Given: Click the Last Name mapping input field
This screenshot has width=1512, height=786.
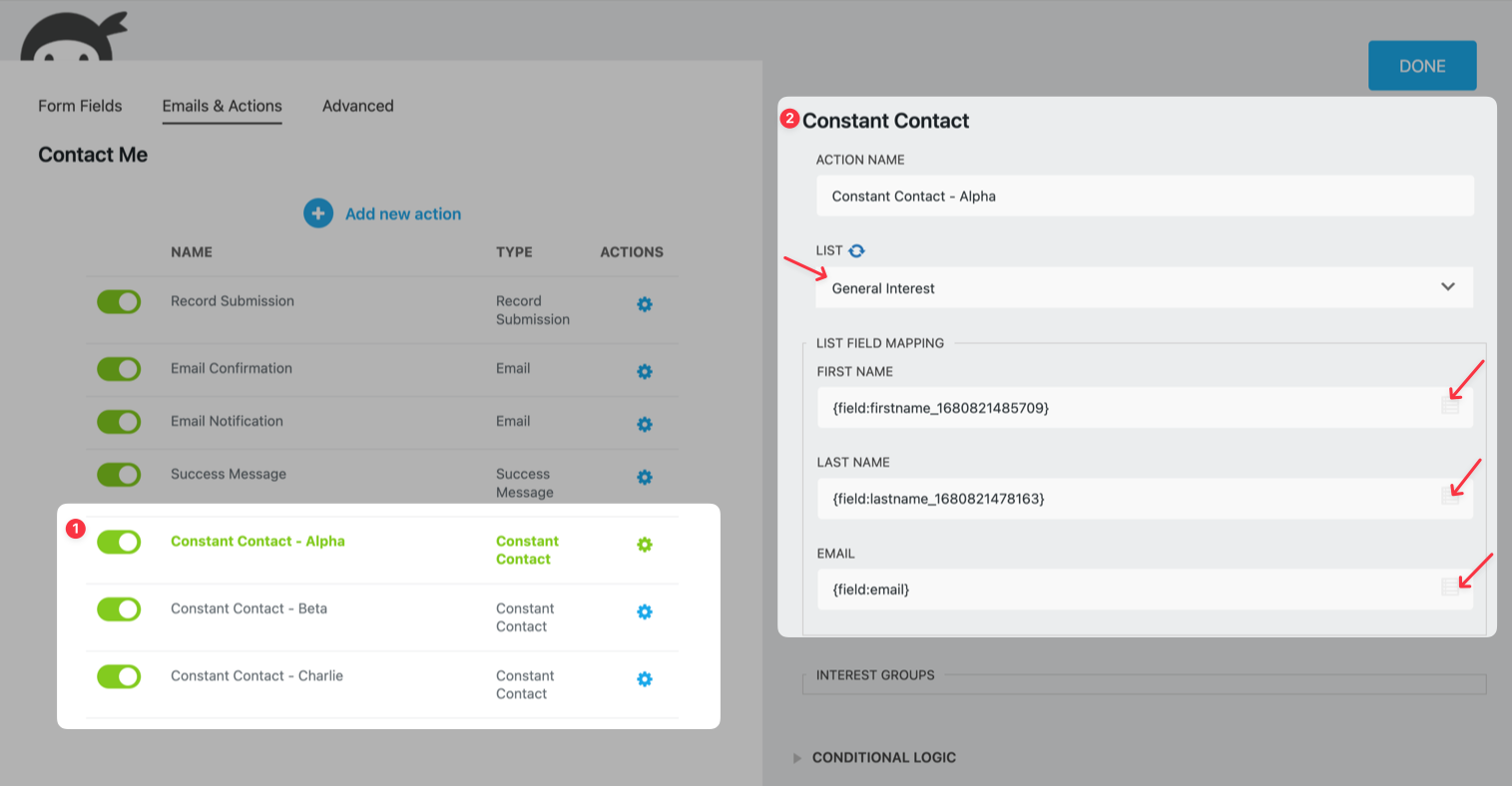Looking at the screenshot, I should (1128, 499).
